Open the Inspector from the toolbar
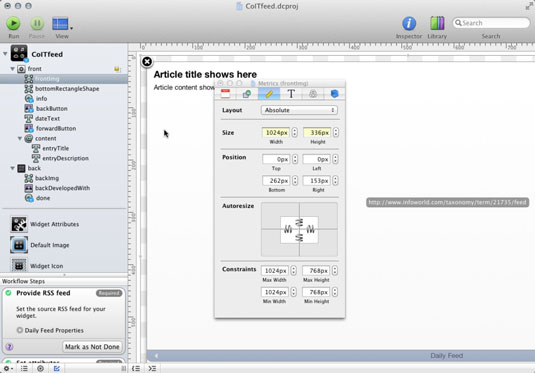The width and height of the screenshot is (535, 373). pyautogui.click(x=409, y=24)
